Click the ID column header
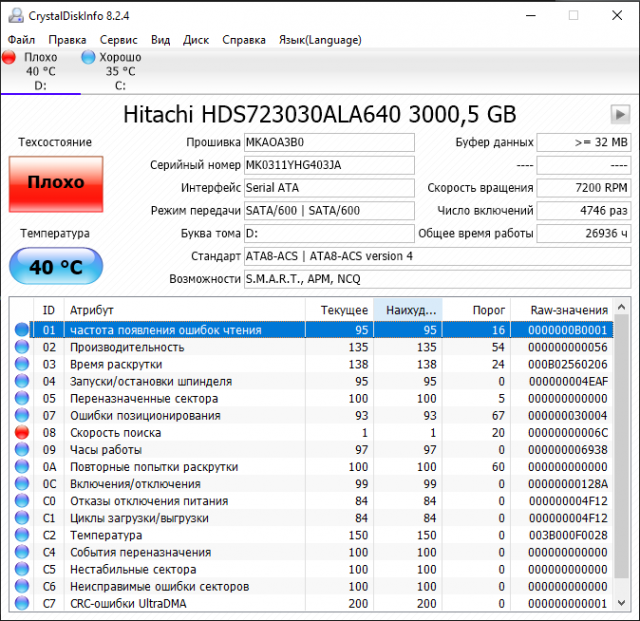The image size is (640, 621). tap(49, 310)
